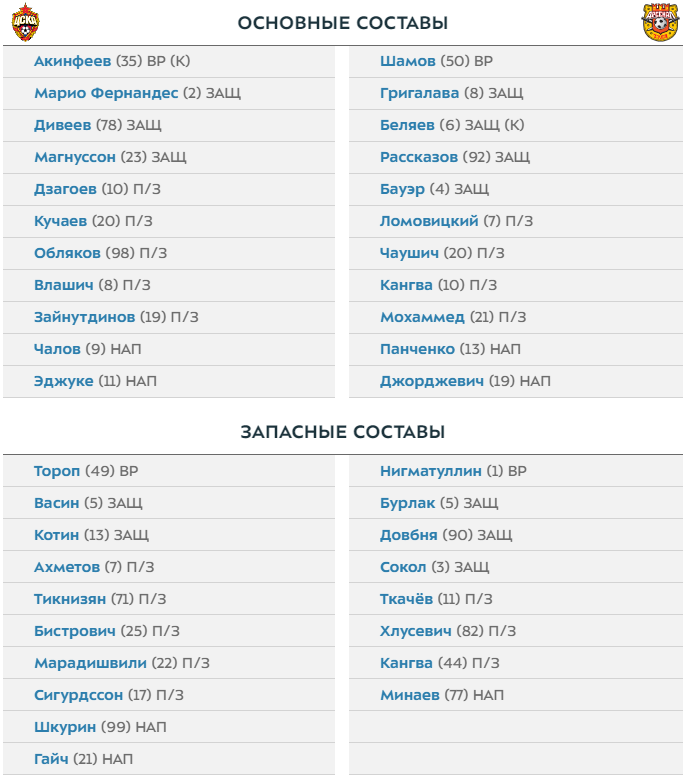Open goalkeeper Шамов profile
Viewport: 687px width, 776px height.
[x=408, y=61]
